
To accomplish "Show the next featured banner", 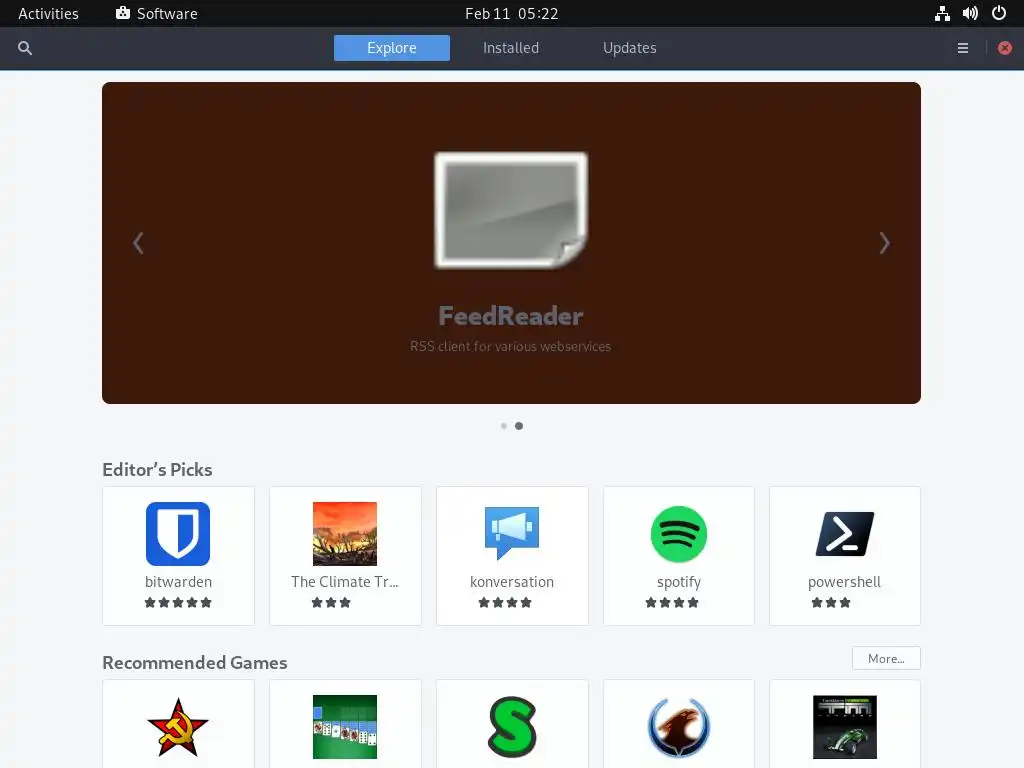I will point(884,243).
